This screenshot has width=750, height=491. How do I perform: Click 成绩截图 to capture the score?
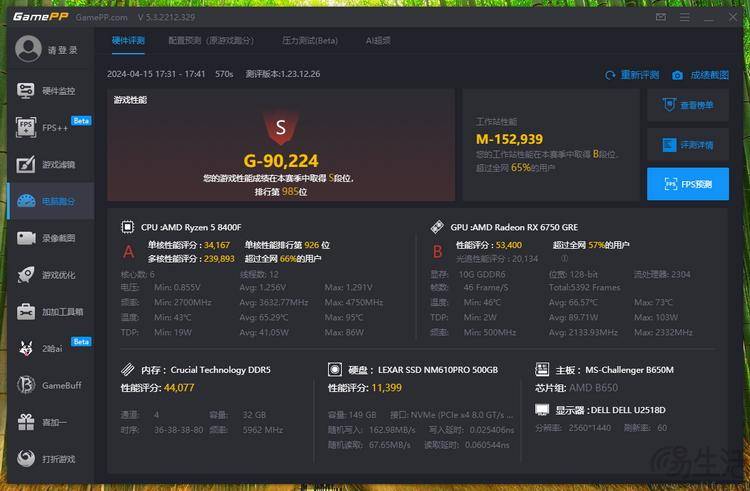pos(700,75)
